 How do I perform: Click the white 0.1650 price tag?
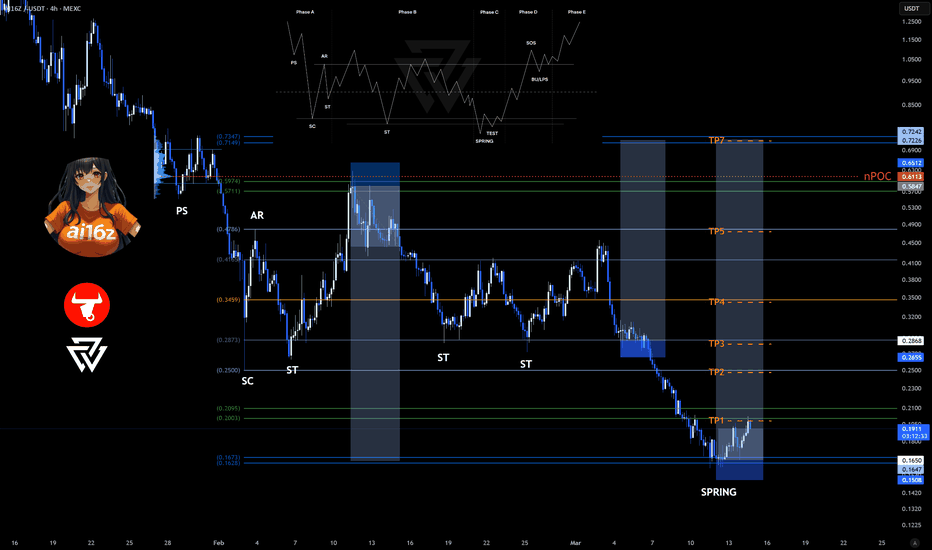click(x=911, y=460)
